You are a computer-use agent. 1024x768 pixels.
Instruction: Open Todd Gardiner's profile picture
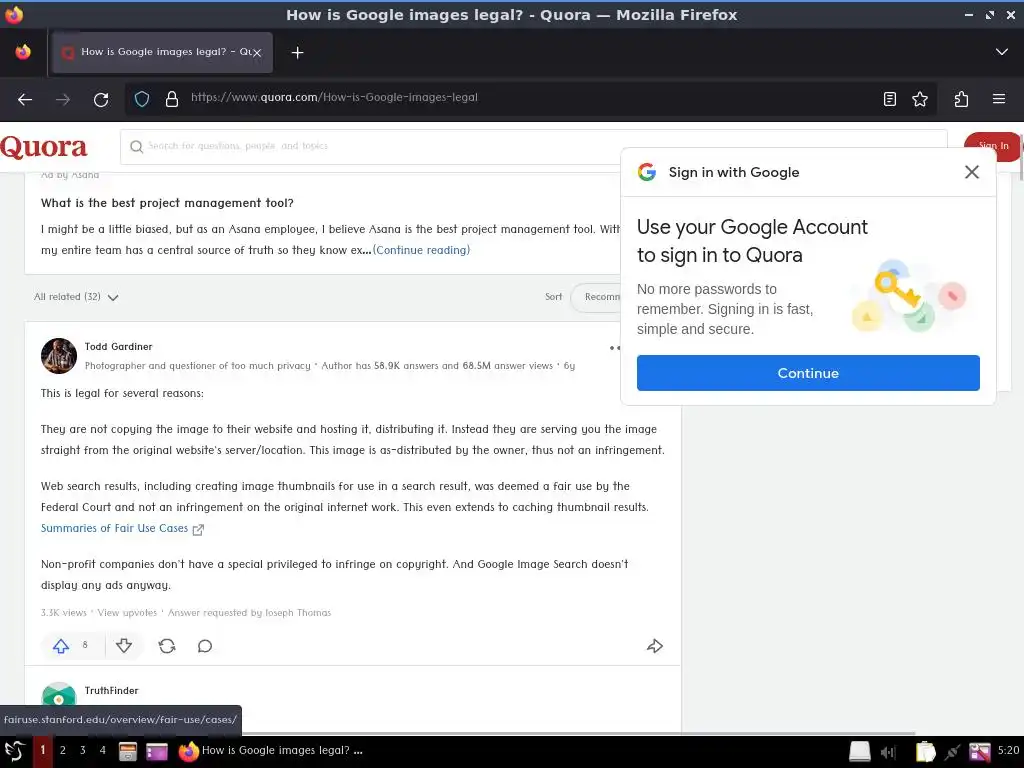pos(59,356)
